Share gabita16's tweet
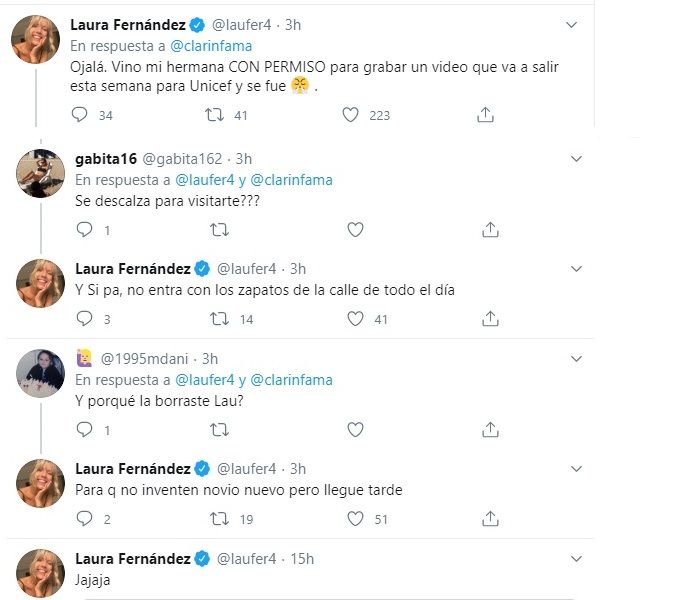Image resolution: width=695 pixels, height=600 pixels. coord(490,230)
